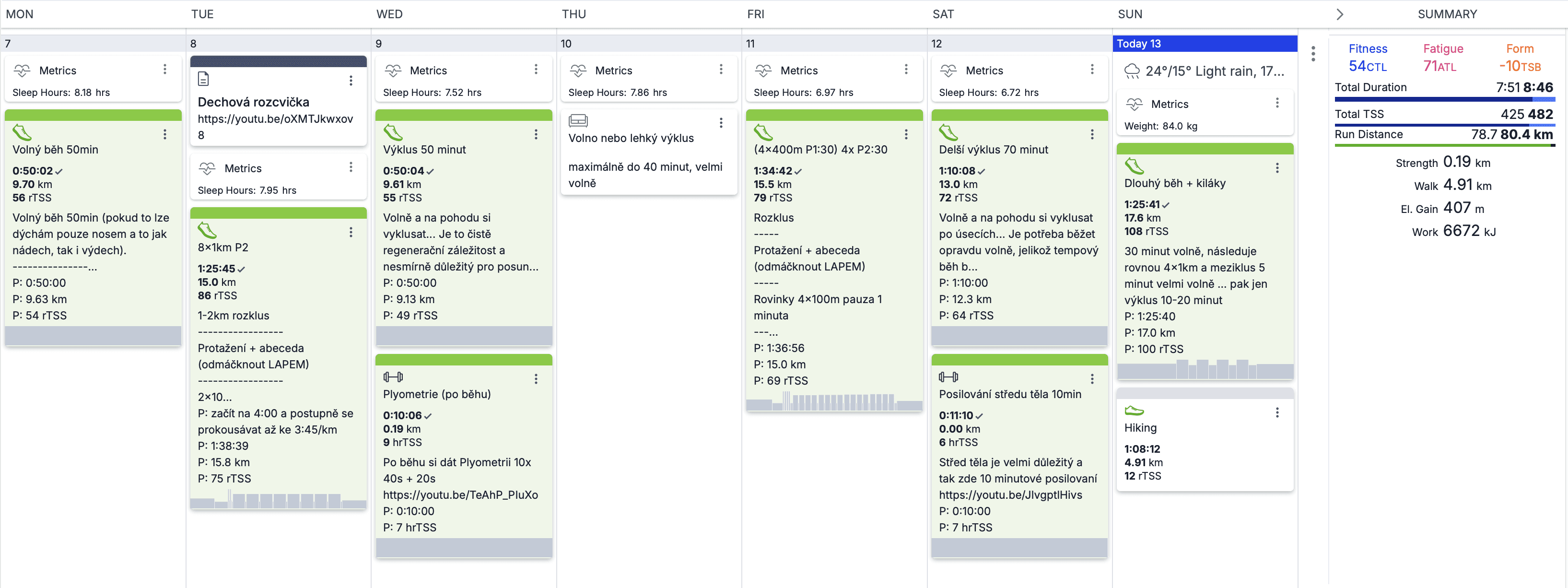Screen dimensions: 1568x588
Task: Click the weather cloud icon for today
Action: (1132, 71)
